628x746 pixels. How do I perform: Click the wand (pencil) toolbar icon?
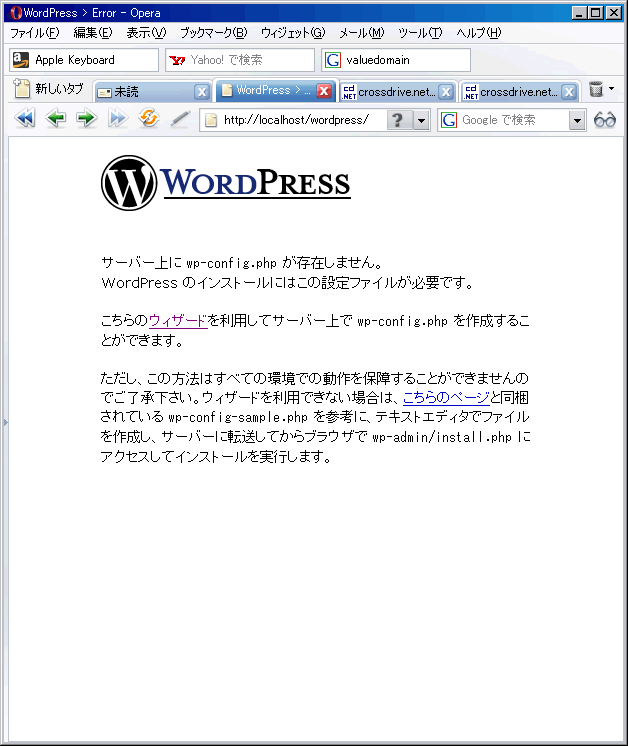tap(180, 118)
